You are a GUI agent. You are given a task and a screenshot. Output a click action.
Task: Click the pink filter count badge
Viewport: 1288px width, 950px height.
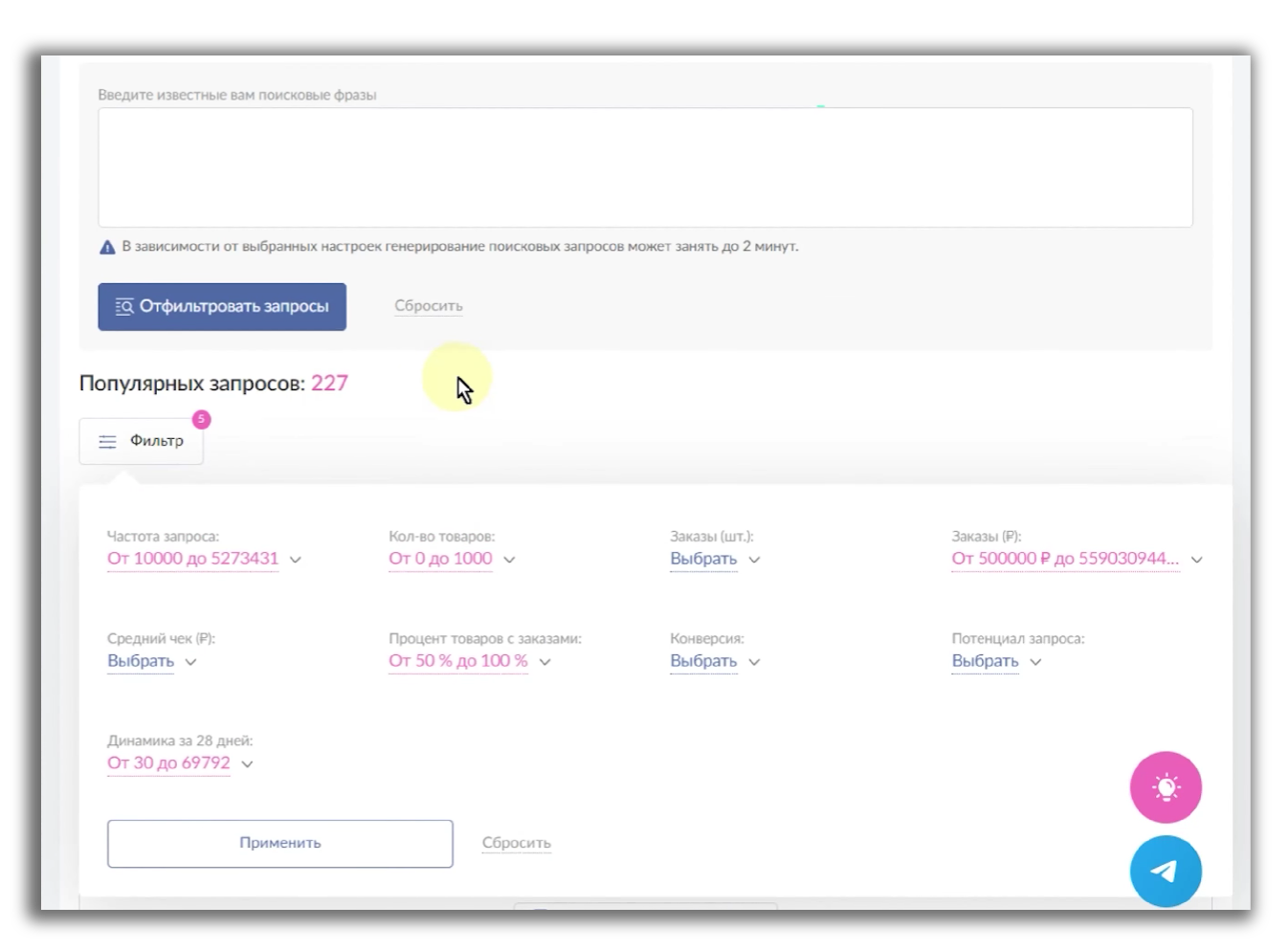pyautogui.click(x=201, y=419)
